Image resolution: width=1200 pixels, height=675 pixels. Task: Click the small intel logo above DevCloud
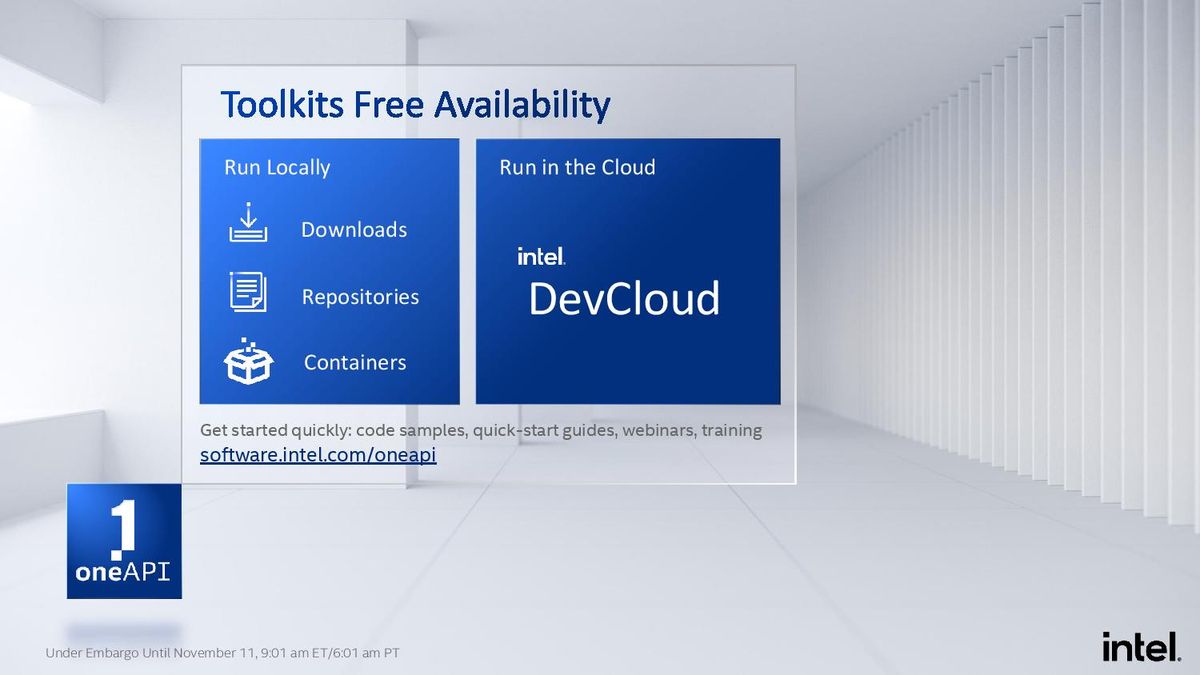(542, 256)
